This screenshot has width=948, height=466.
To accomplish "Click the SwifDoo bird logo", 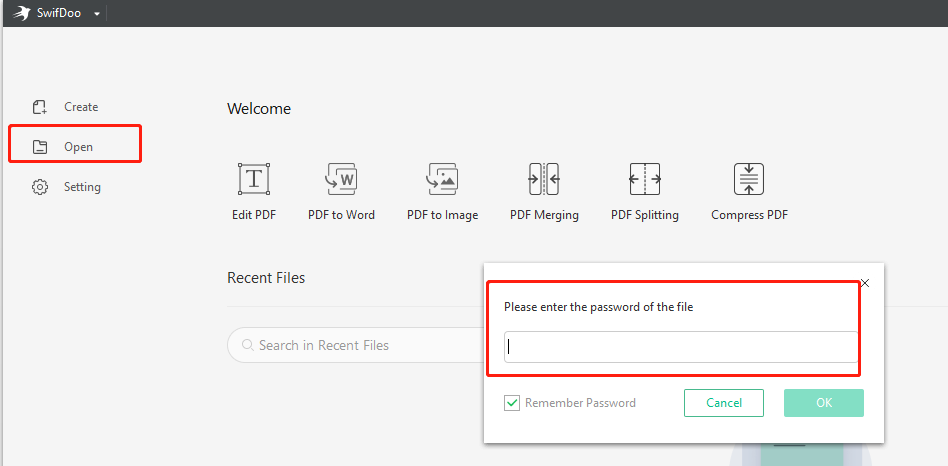I will (22, 13).
